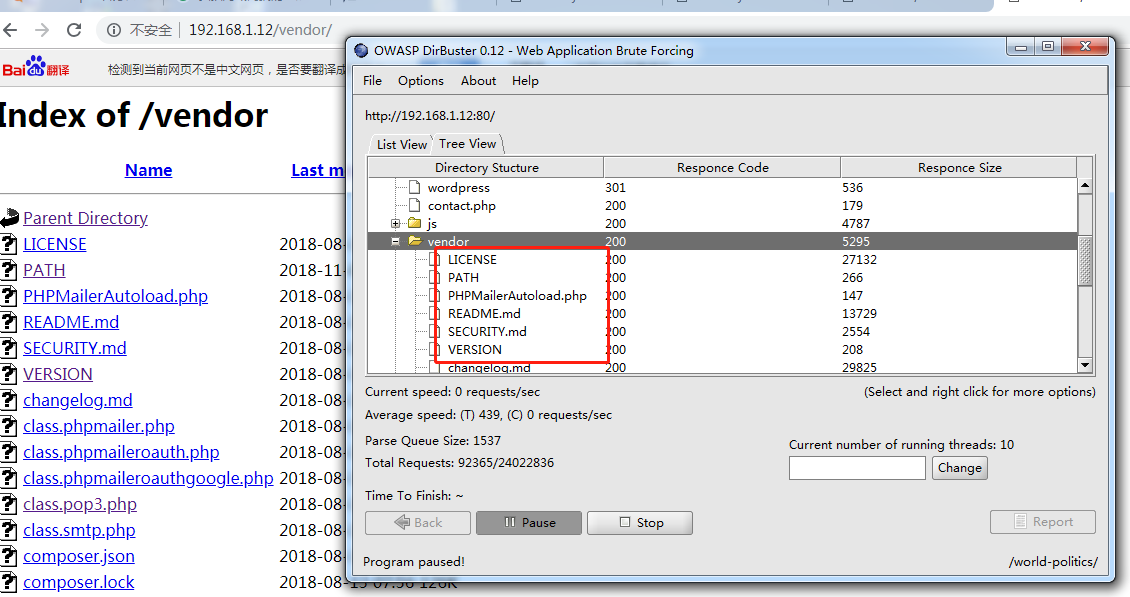The height and width of the screenshot is (597, 1130).
Task: Click the browser address bar URL
Action: point(260,30)
